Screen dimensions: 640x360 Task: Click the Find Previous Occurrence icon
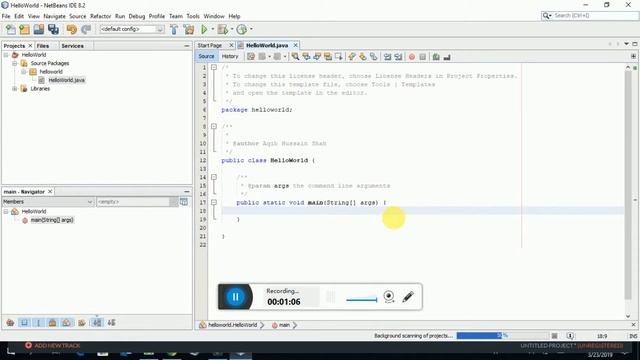[306, 57]
